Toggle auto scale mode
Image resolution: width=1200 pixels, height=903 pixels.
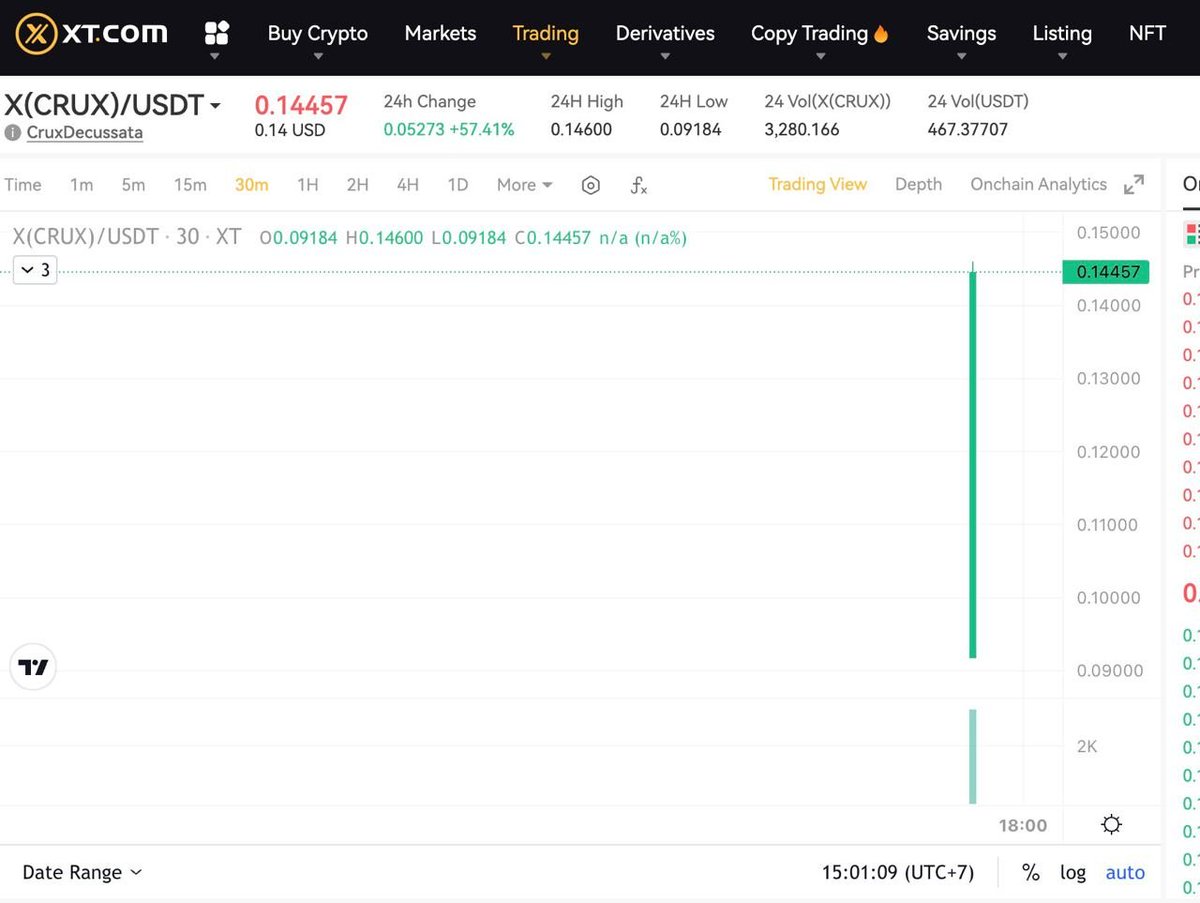point(1125,872)
